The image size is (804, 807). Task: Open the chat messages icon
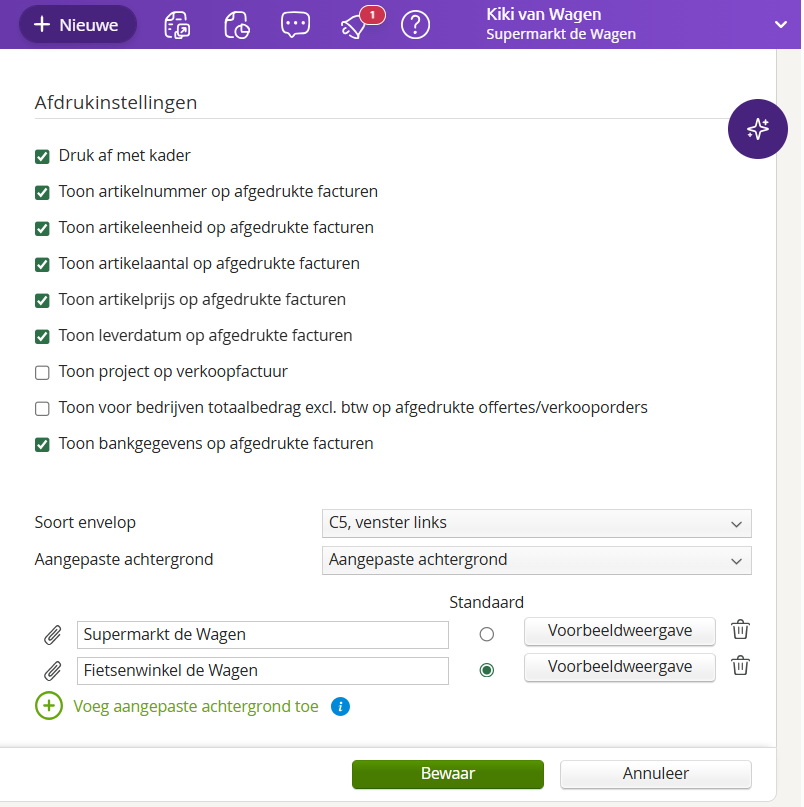[x=295, y=25]
